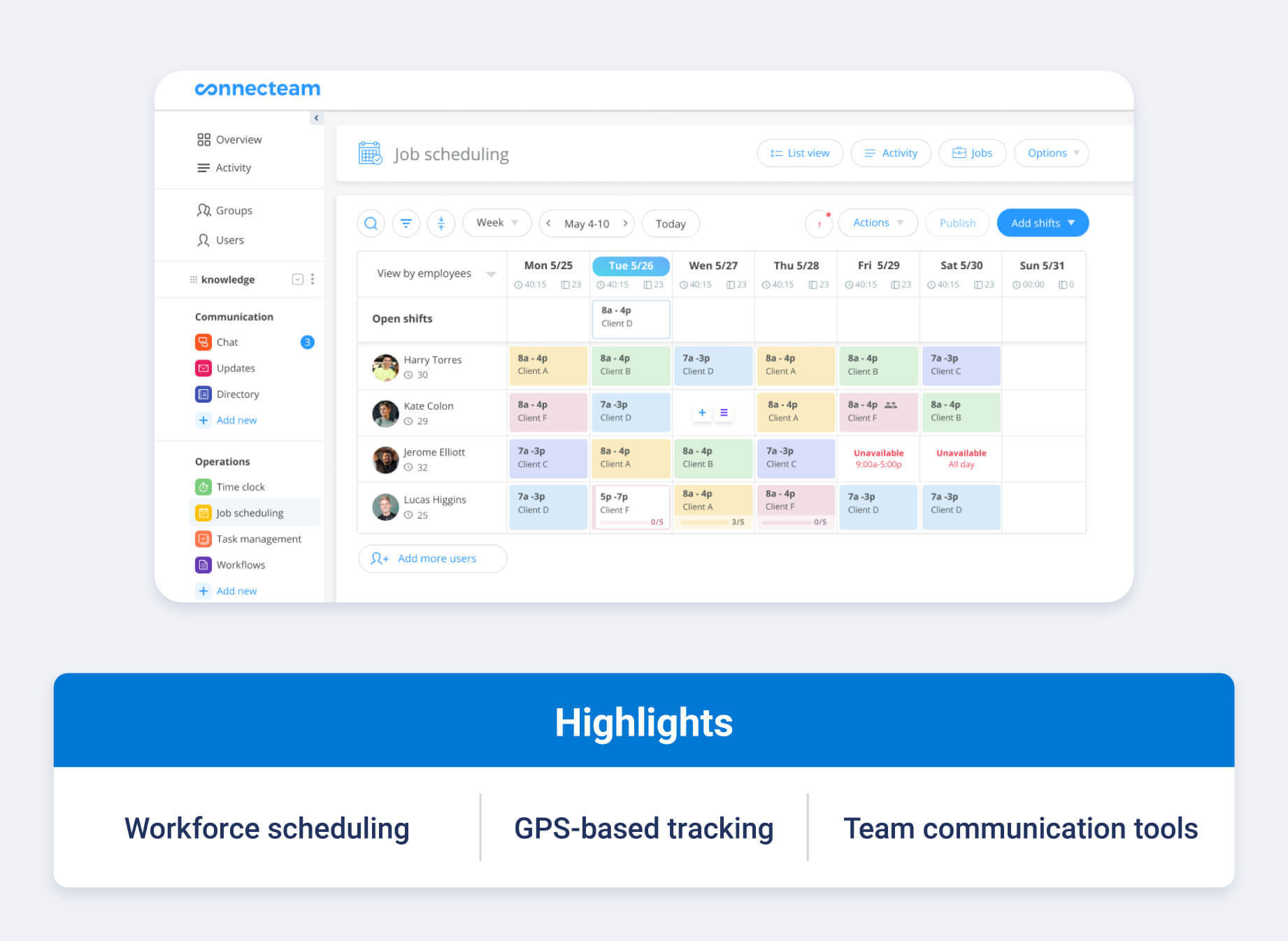
Task: Click the Job scheduling calendar header icon
Action: (370, 153)
